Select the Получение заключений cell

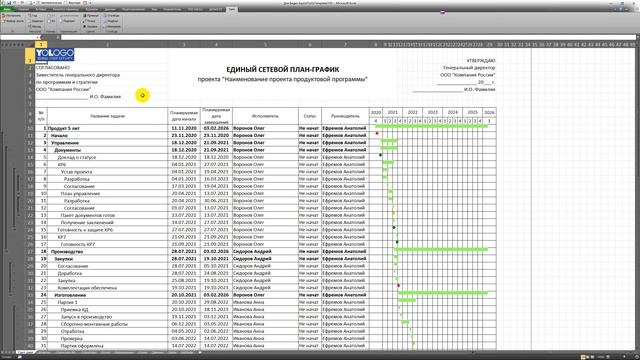click(x=107, y=222)
